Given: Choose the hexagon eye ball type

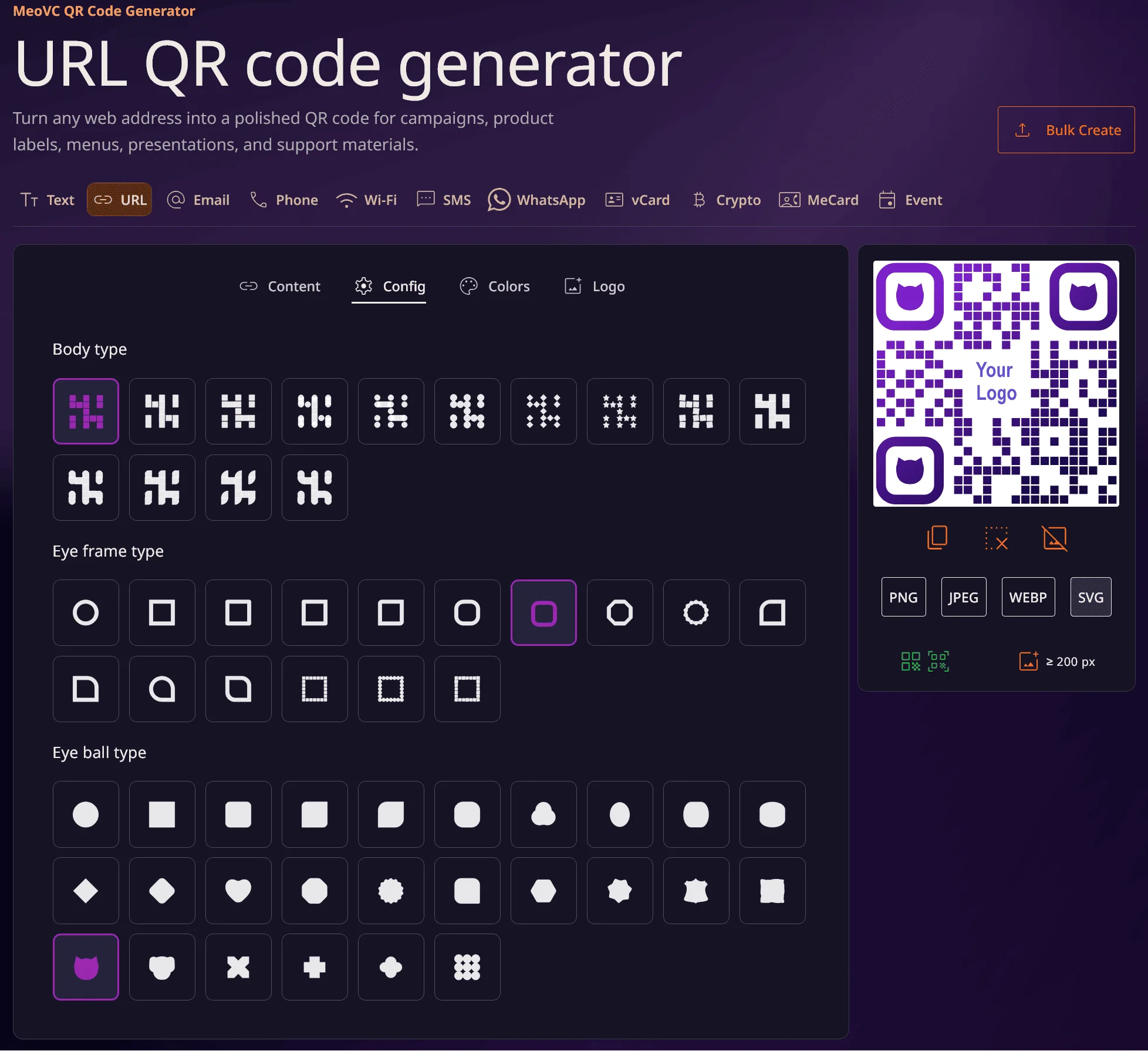Looking at the screenshot, I should [543, 891].
